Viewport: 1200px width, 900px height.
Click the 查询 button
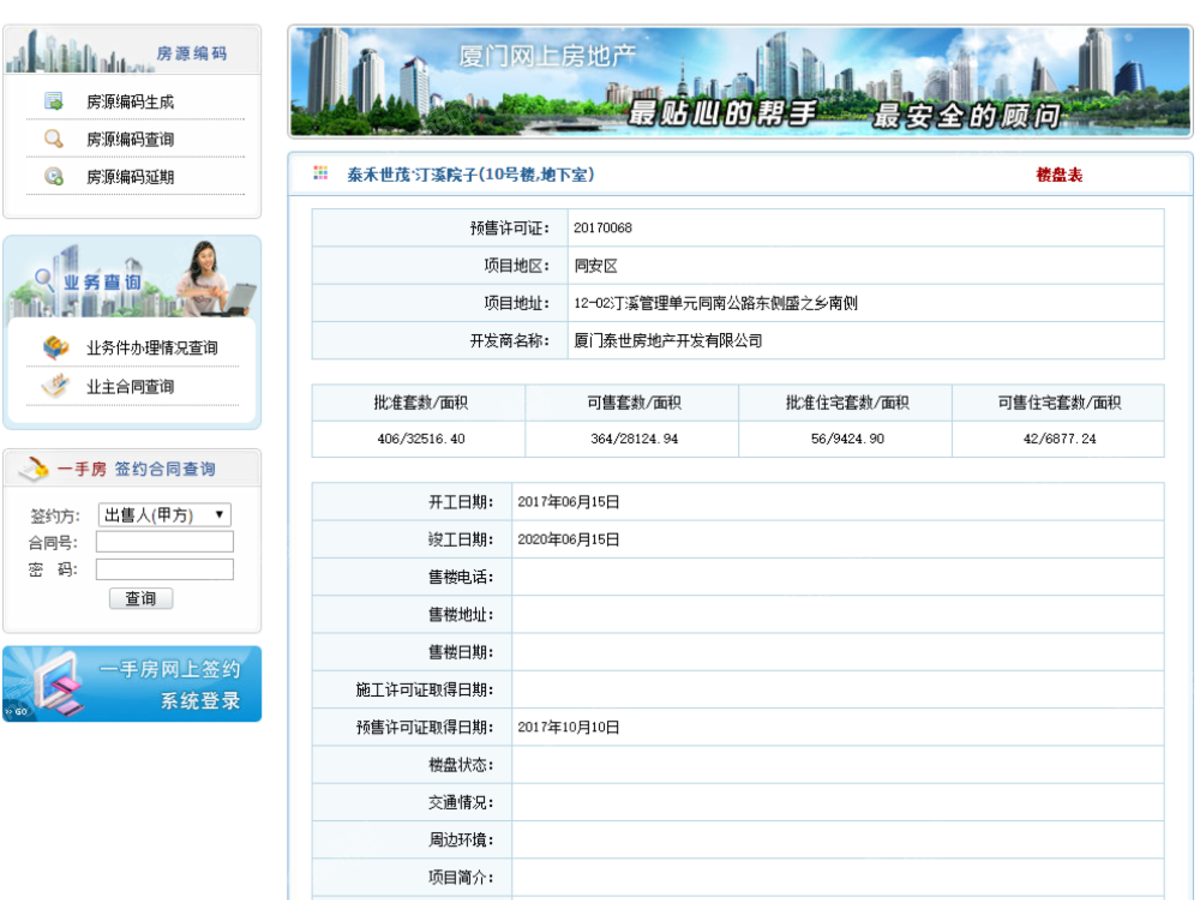(x=141, y=598)
